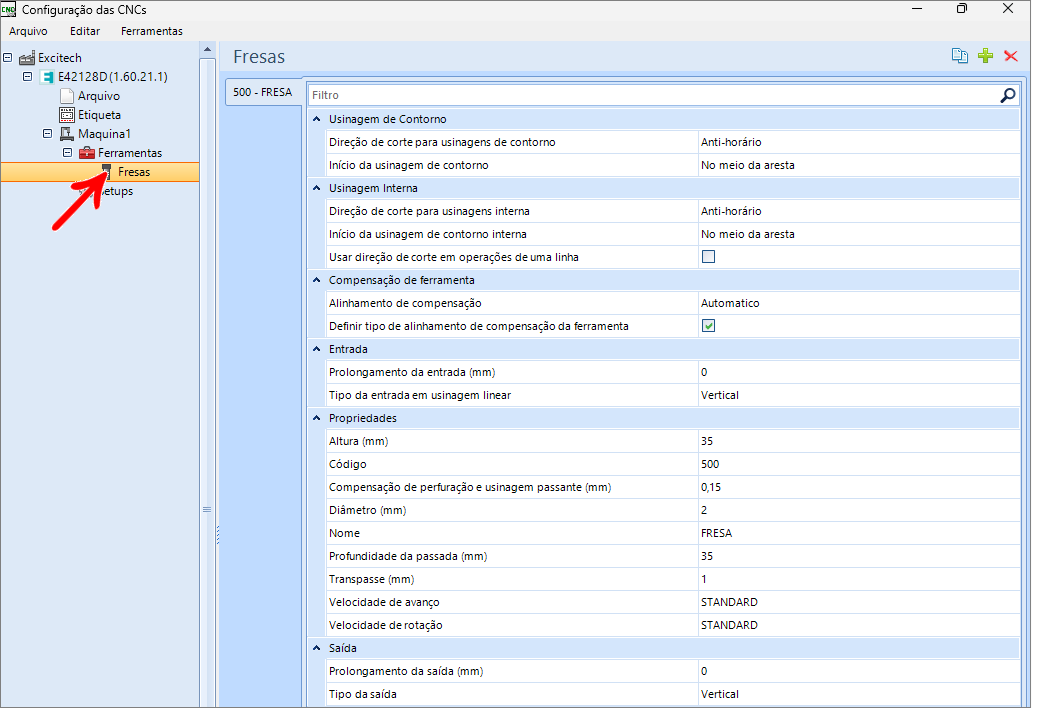Open the Editar menu
Viewport: 1037px width, 719px height.
click(x=85, y=31)
